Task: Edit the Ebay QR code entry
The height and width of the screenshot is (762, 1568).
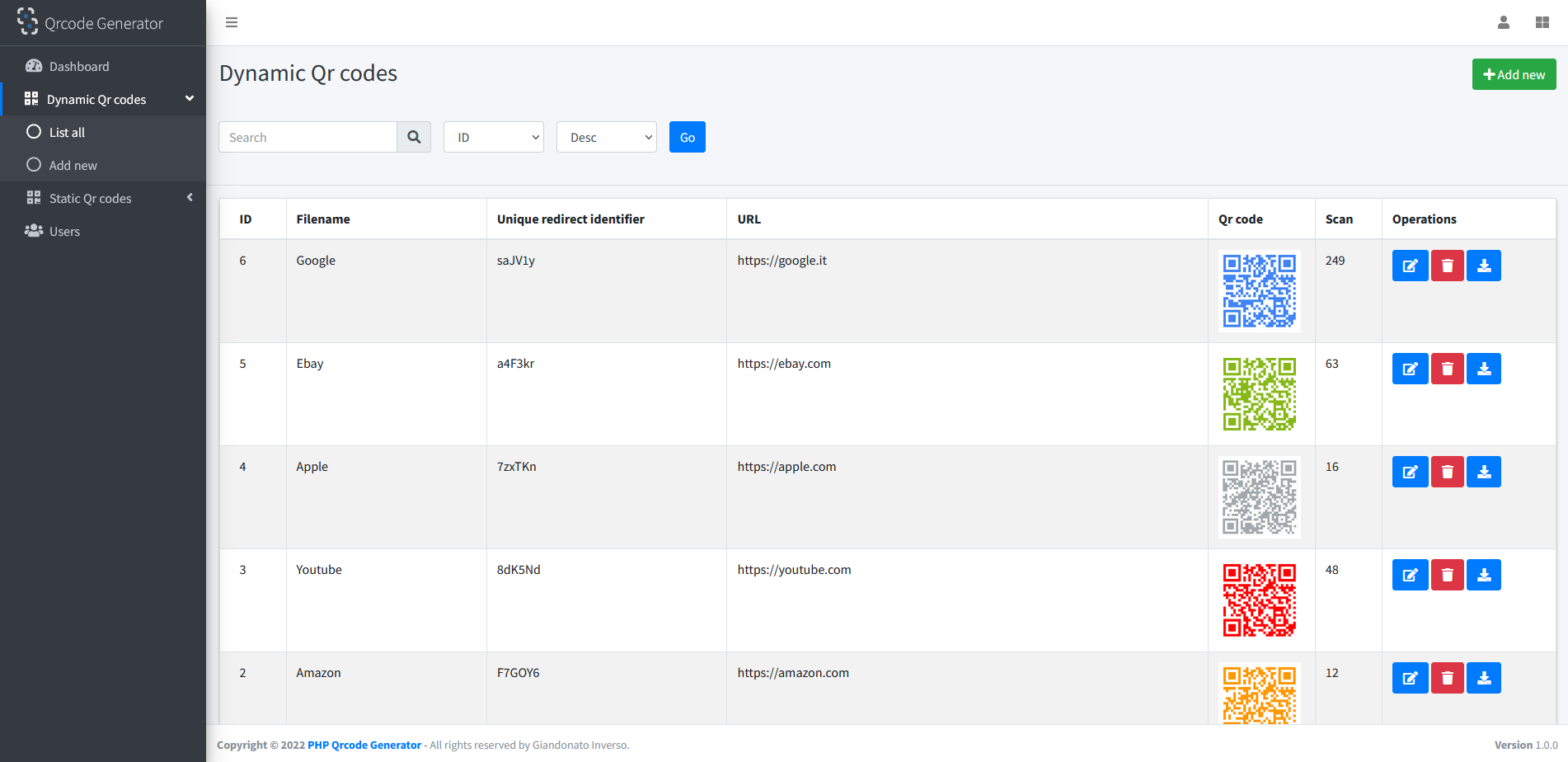Action: [1410, 369]
